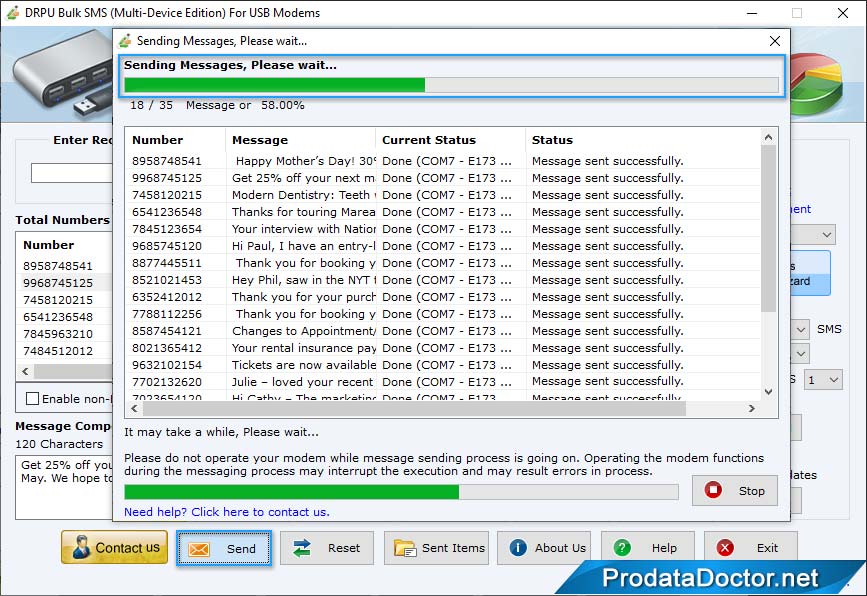Open the Contact us button

pyautogui.click(x=114, y=547)
